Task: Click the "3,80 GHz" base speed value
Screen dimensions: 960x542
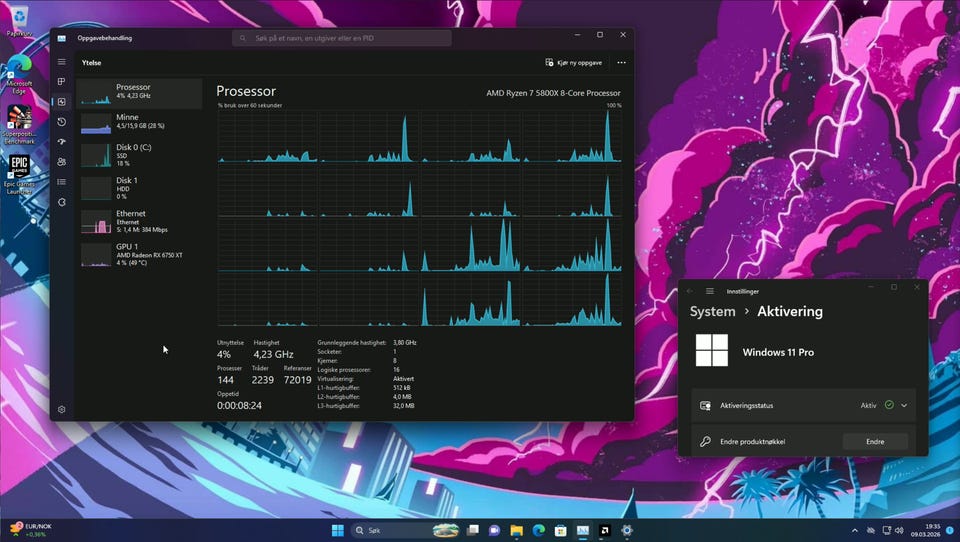Action: 405,343
